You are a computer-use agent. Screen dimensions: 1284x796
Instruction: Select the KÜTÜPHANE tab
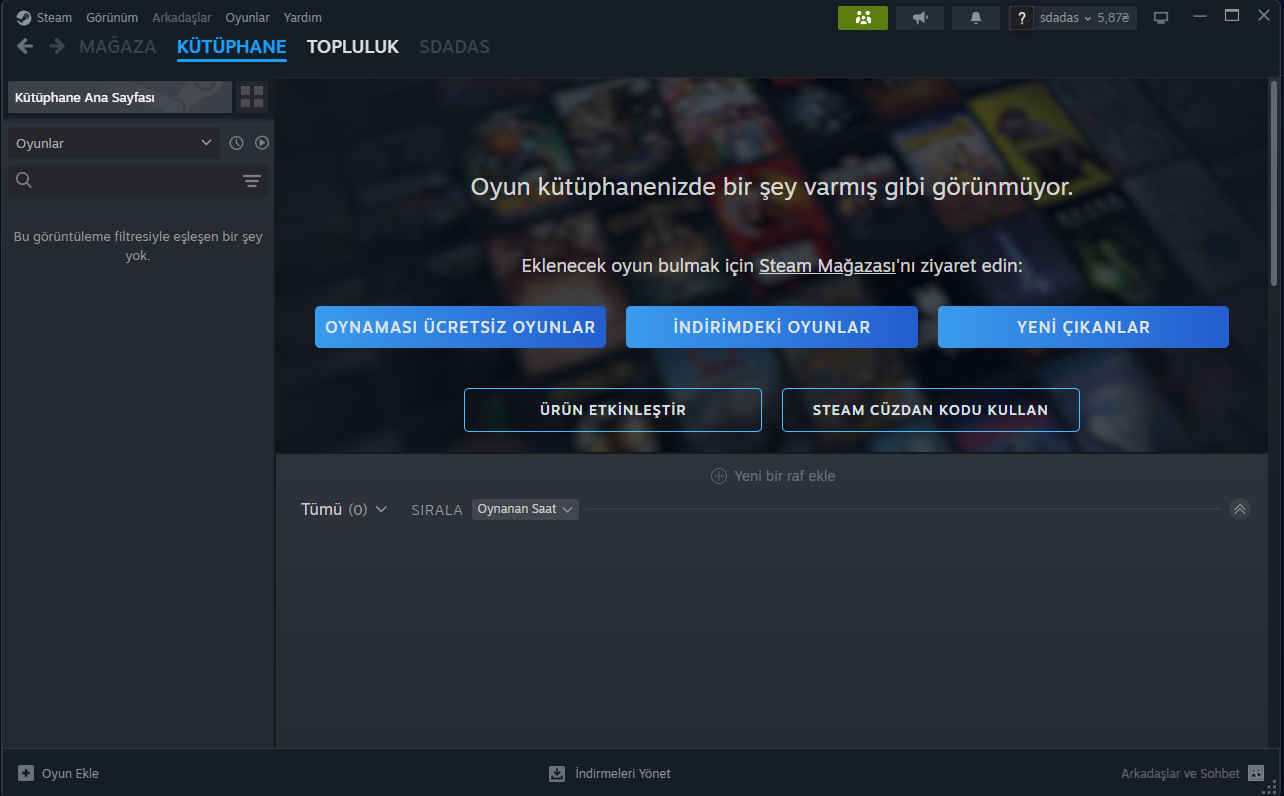click(232, 47)
